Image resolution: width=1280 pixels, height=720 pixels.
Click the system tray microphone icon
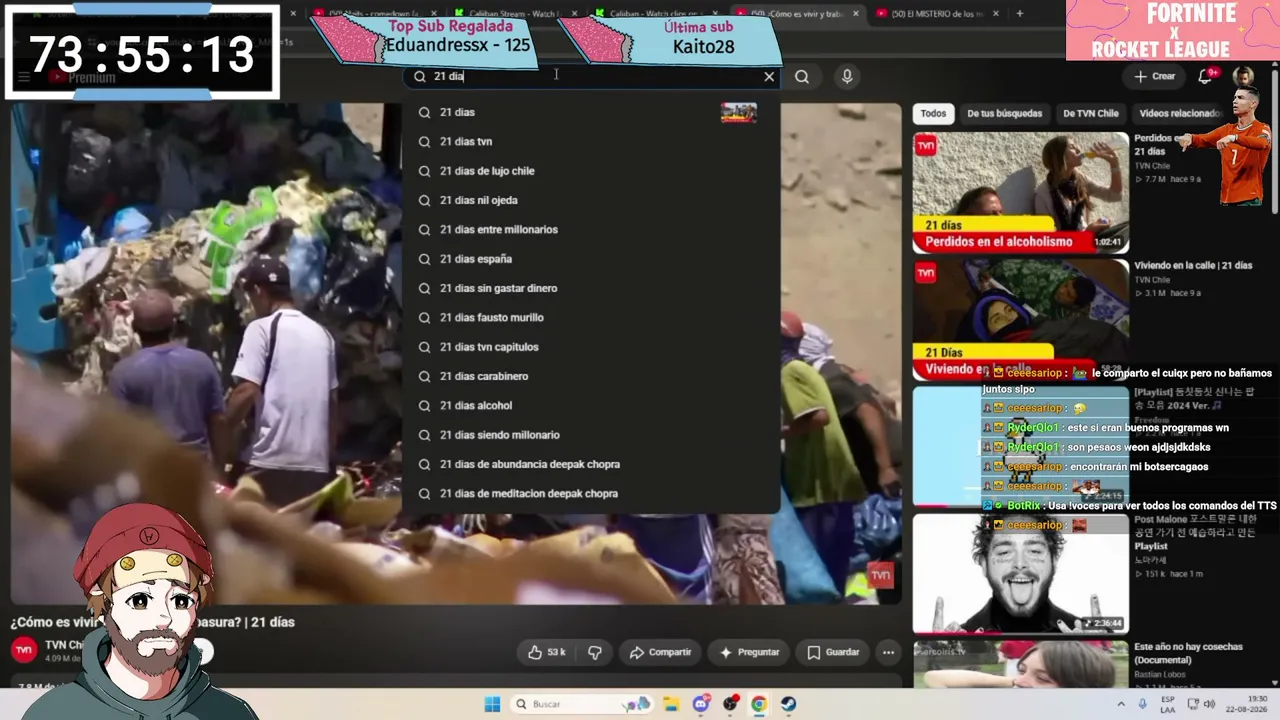(x=1142, y=704)
